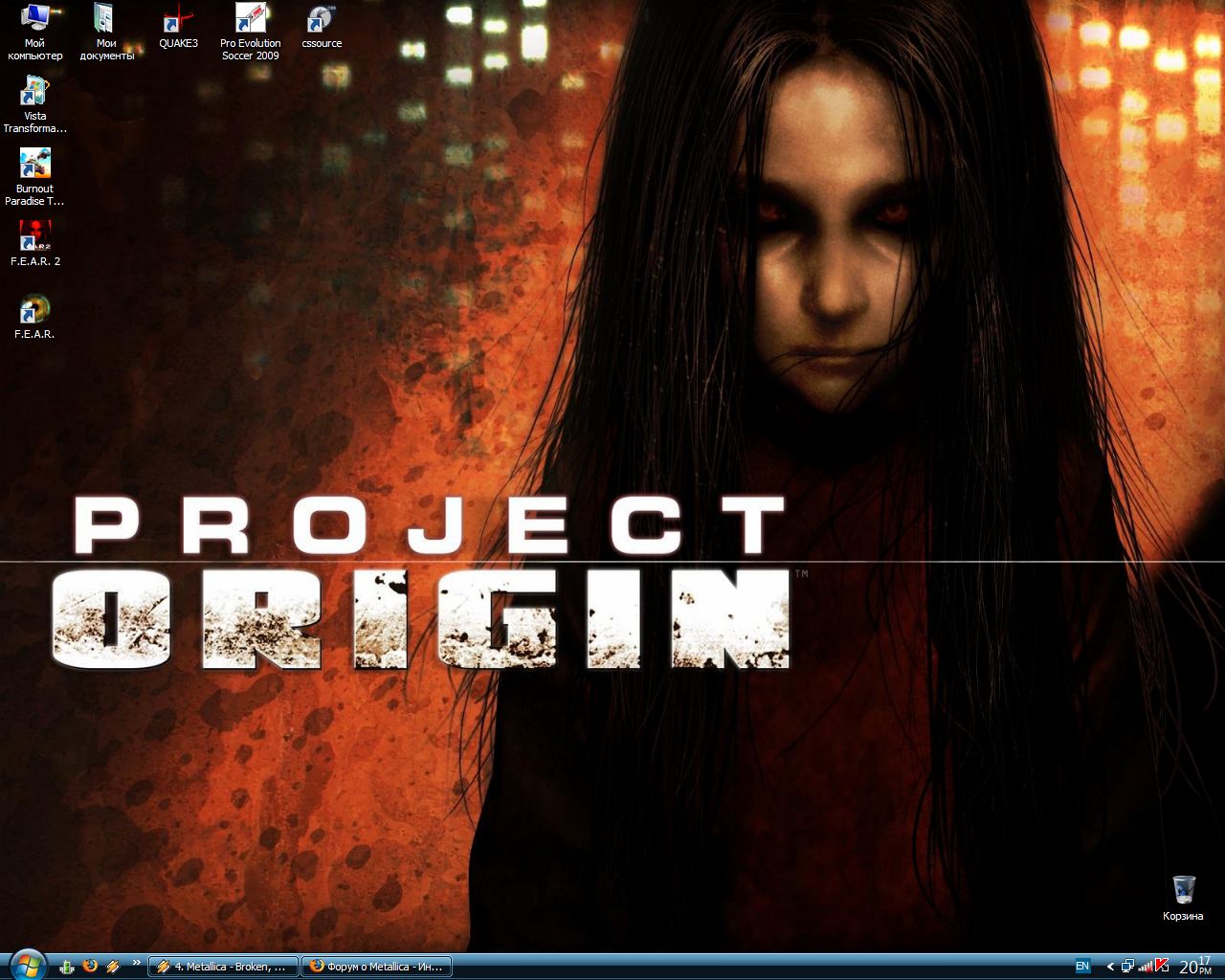Open the Kaspersky antivirus tray icon
The width and height of the screenshot is (1225, 980).
[x=1162, y=966]
